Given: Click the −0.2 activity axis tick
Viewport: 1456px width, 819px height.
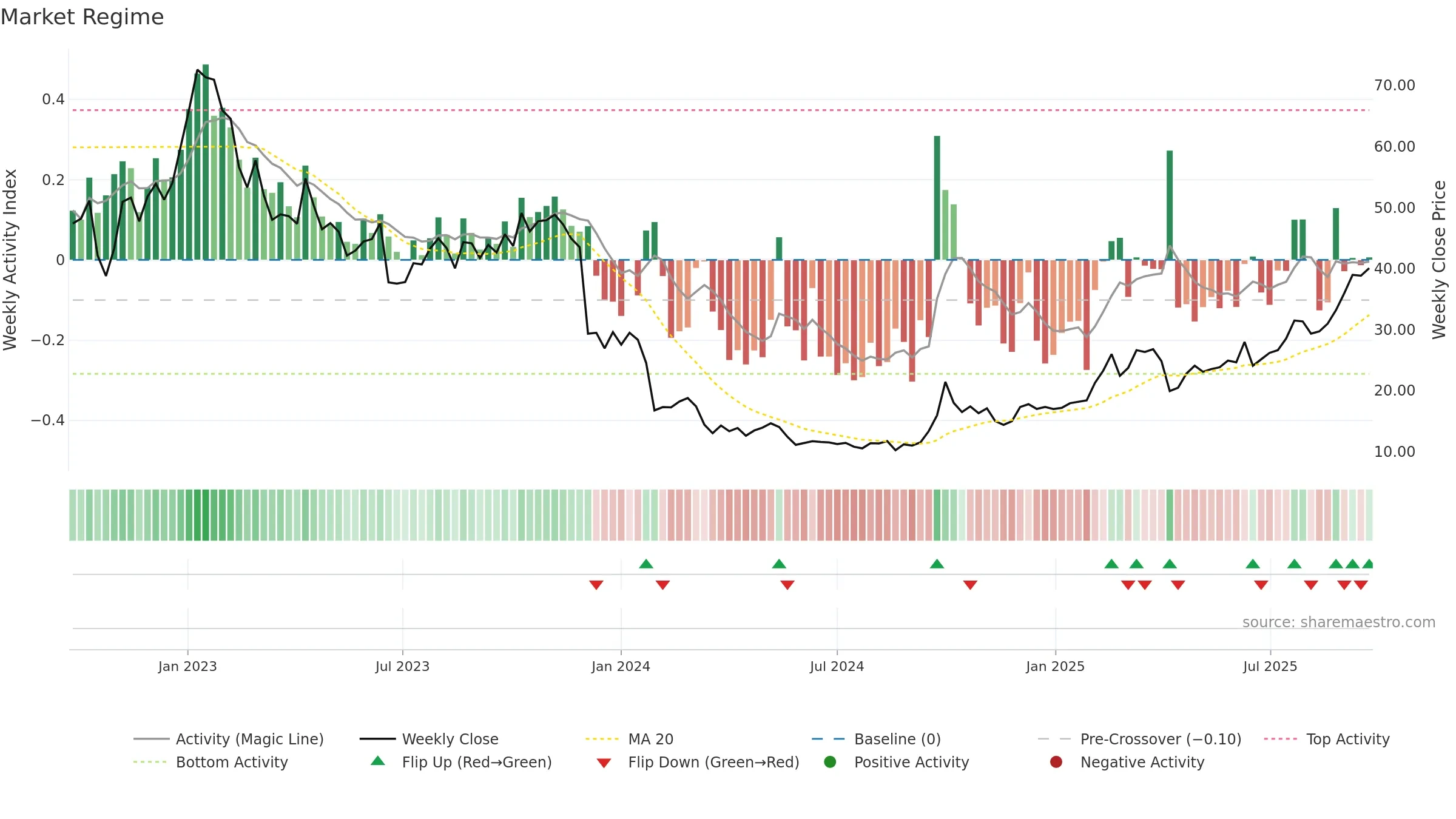Looking at the screenshot, I should 47,340.
